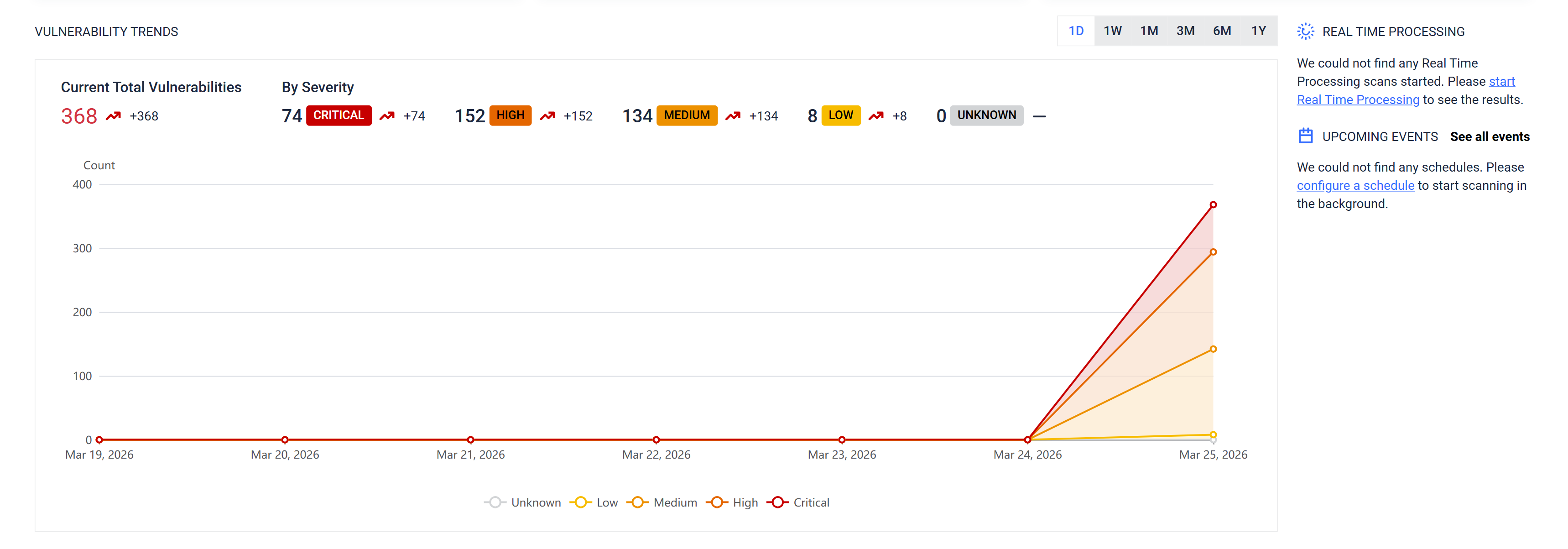Image resolution: width=1568 pixels, height=549 pixels.
Task: Click the dash icon beside UNKNOWN badge
Action: pyautogui.click(x=1039, y=116)
